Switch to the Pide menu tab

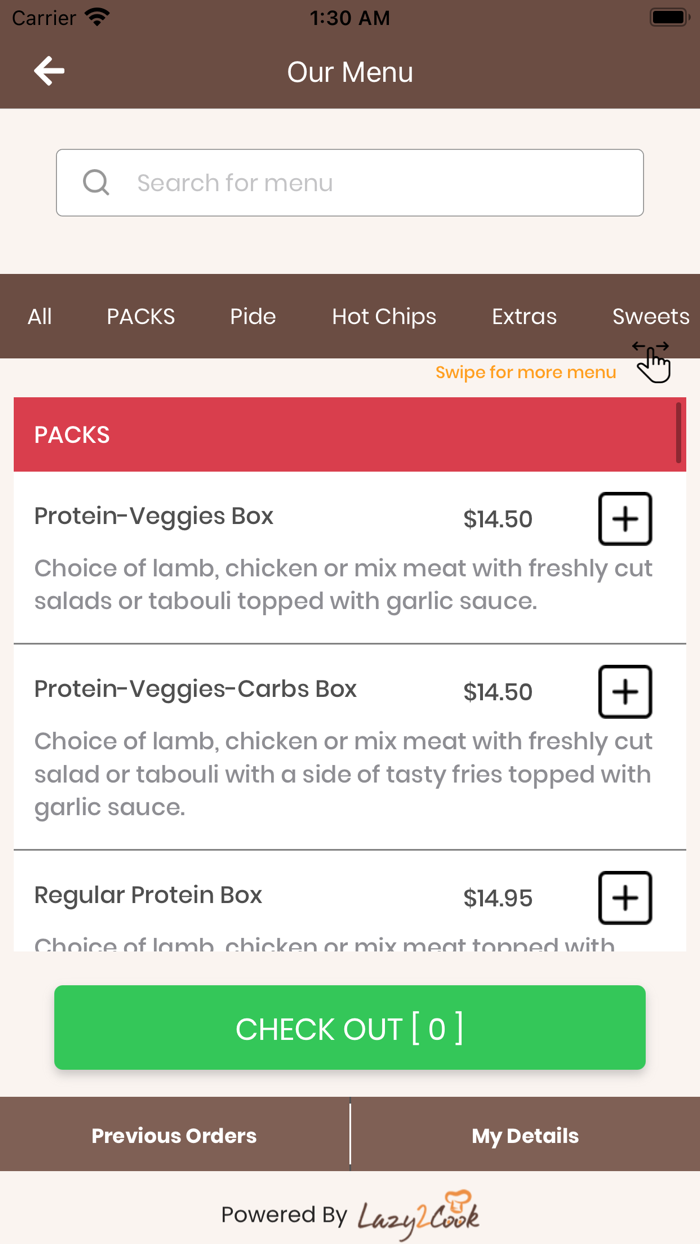pos(252,316)
